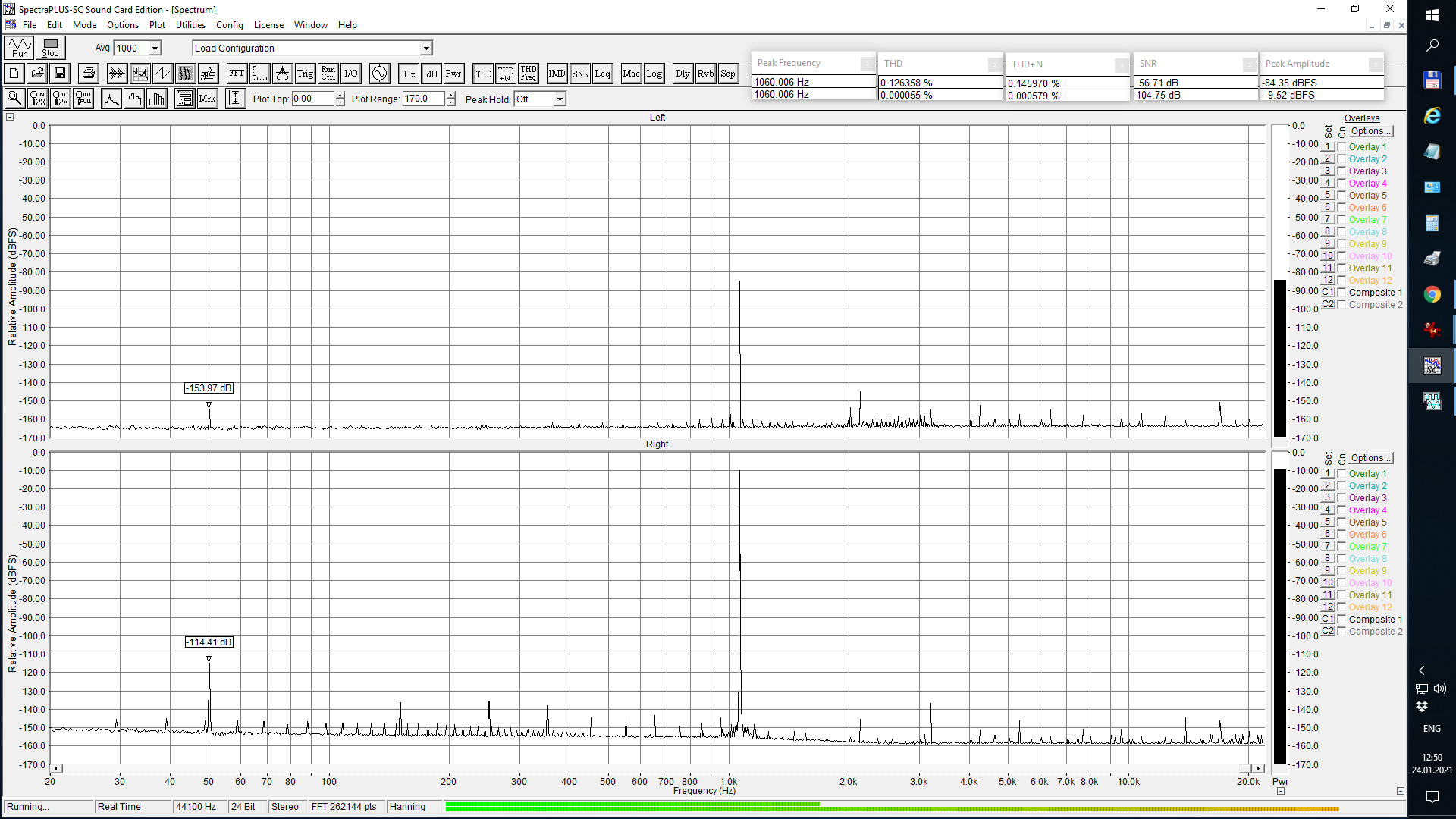This screenshot has height=819, width=1456.
Task: Check Overlay 5 on the Right plot
Action: 1341,522
